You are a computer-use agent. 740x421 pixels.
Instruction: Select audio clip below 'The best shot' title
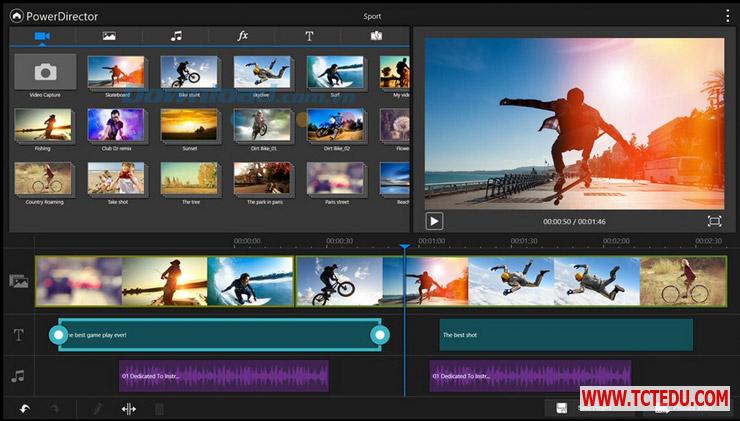(x=530, y=376)
